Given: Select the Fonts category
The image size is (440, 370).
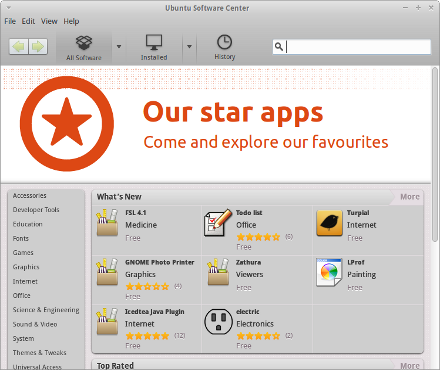Looking at the screenshot, I should (x=21, y=238).
